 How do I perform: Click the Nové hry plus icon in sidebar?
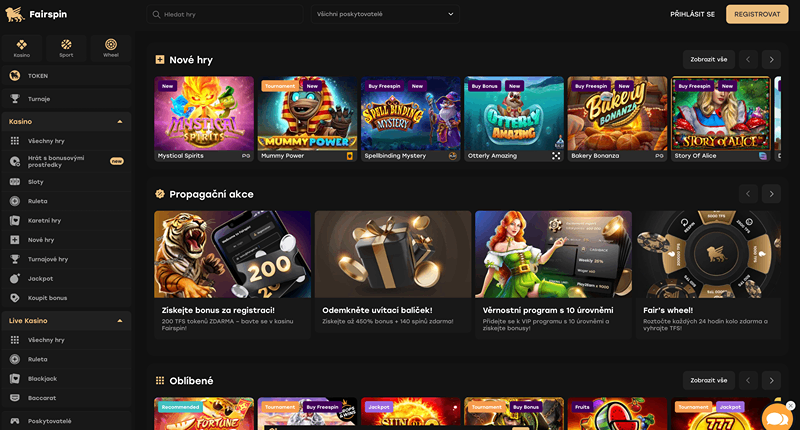coord(15,240)
